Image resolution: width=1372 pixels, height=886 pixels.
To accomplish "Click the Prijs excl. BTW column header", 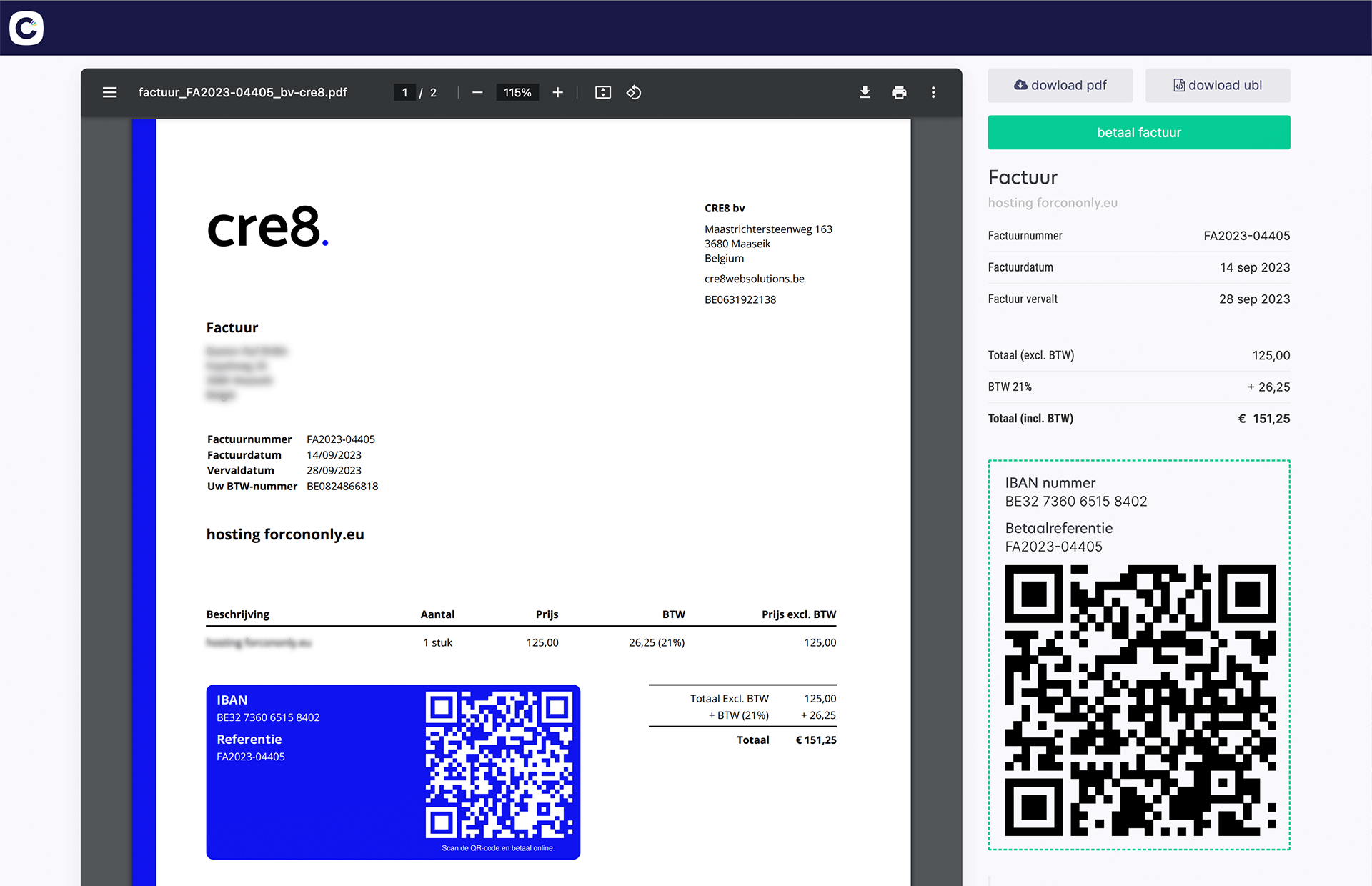I will point(799,614).
